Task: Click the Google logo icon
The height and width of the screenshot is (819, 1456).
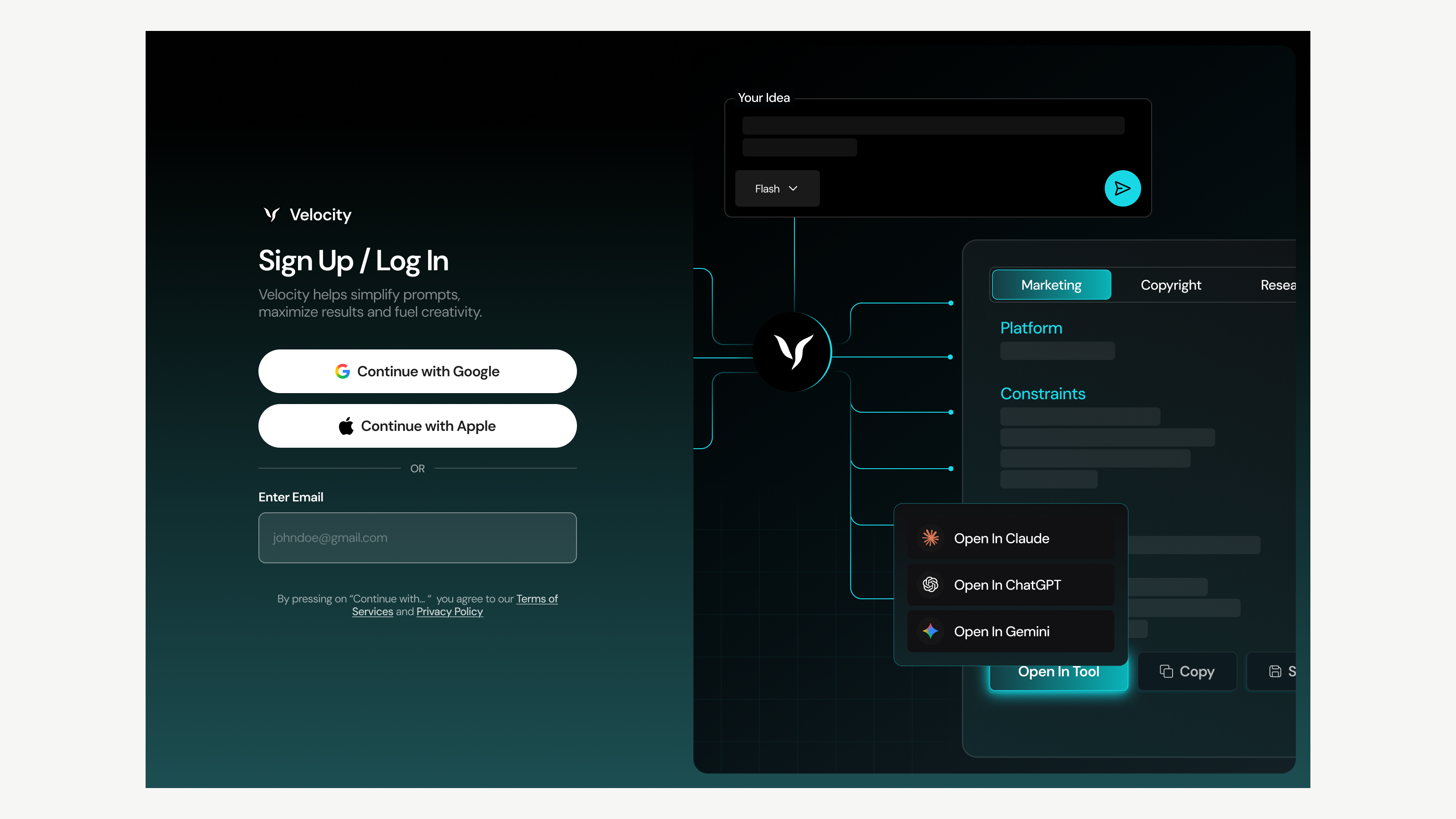Action: (343, 371)
